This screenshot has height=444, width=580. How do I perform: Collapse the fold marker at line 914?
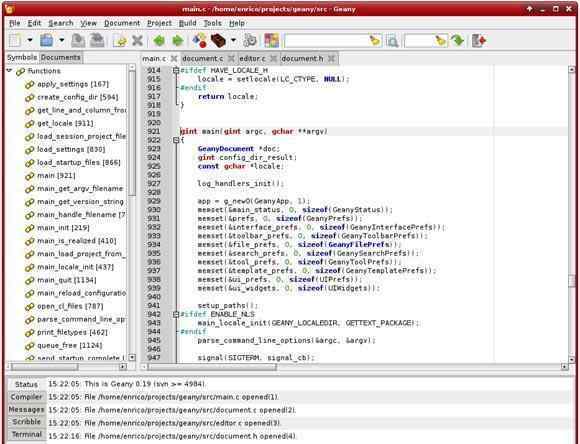[176, 70]
